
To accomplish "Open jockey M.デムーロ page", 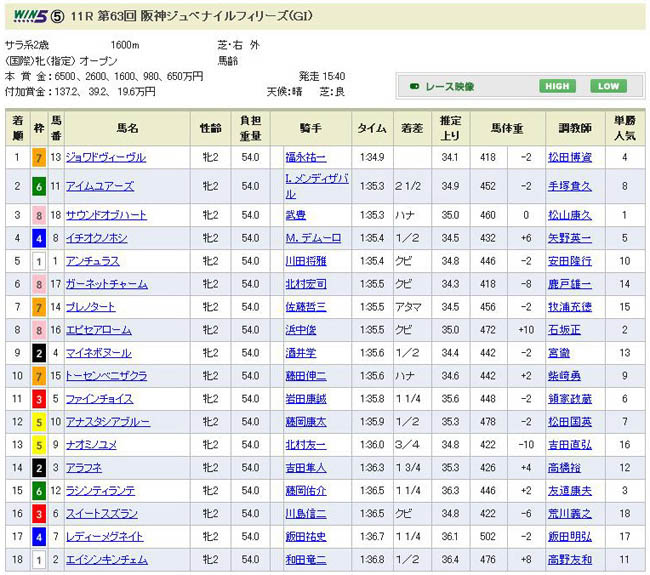I will [x=312, y=239].
